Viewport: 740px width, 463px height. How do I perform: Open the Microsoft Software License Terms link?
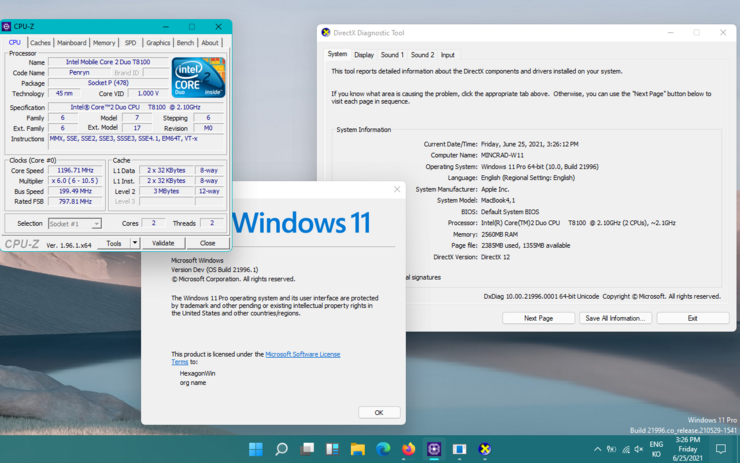pyautogui.click(x=302, y=354)
